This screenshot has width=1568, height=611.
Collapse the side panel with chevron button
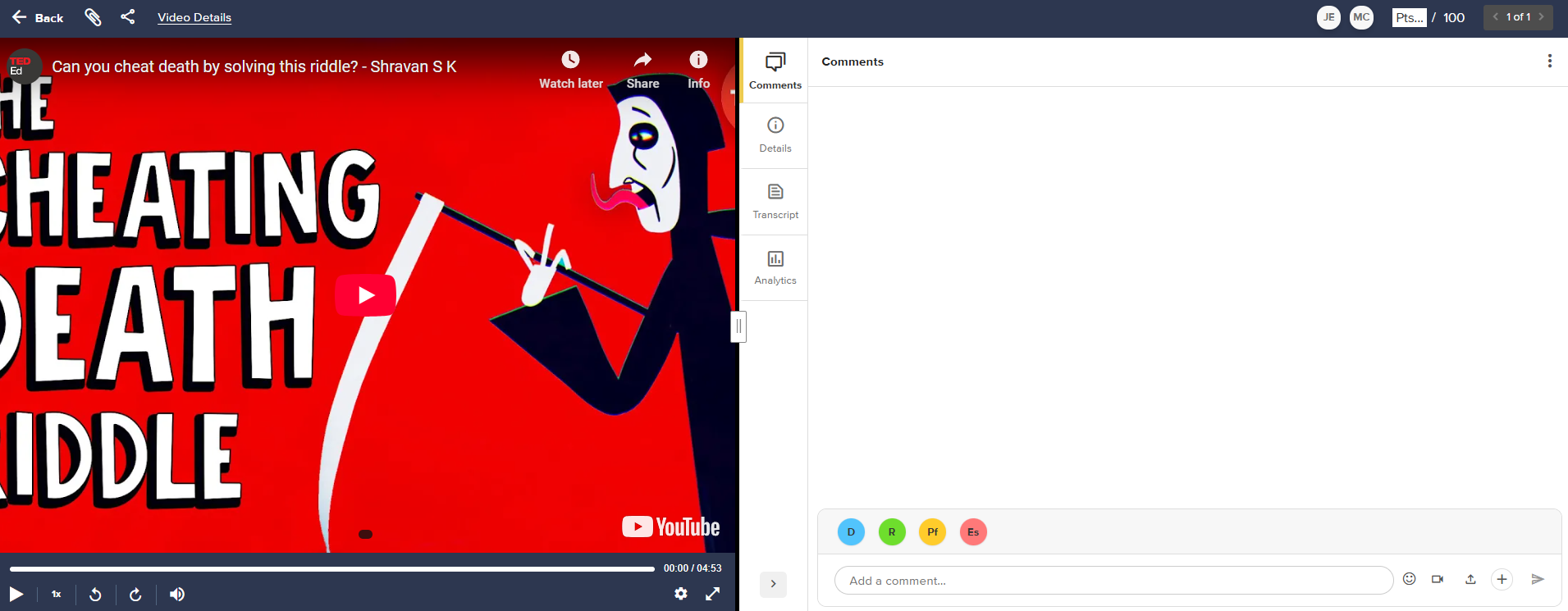(x=773, y=584)
